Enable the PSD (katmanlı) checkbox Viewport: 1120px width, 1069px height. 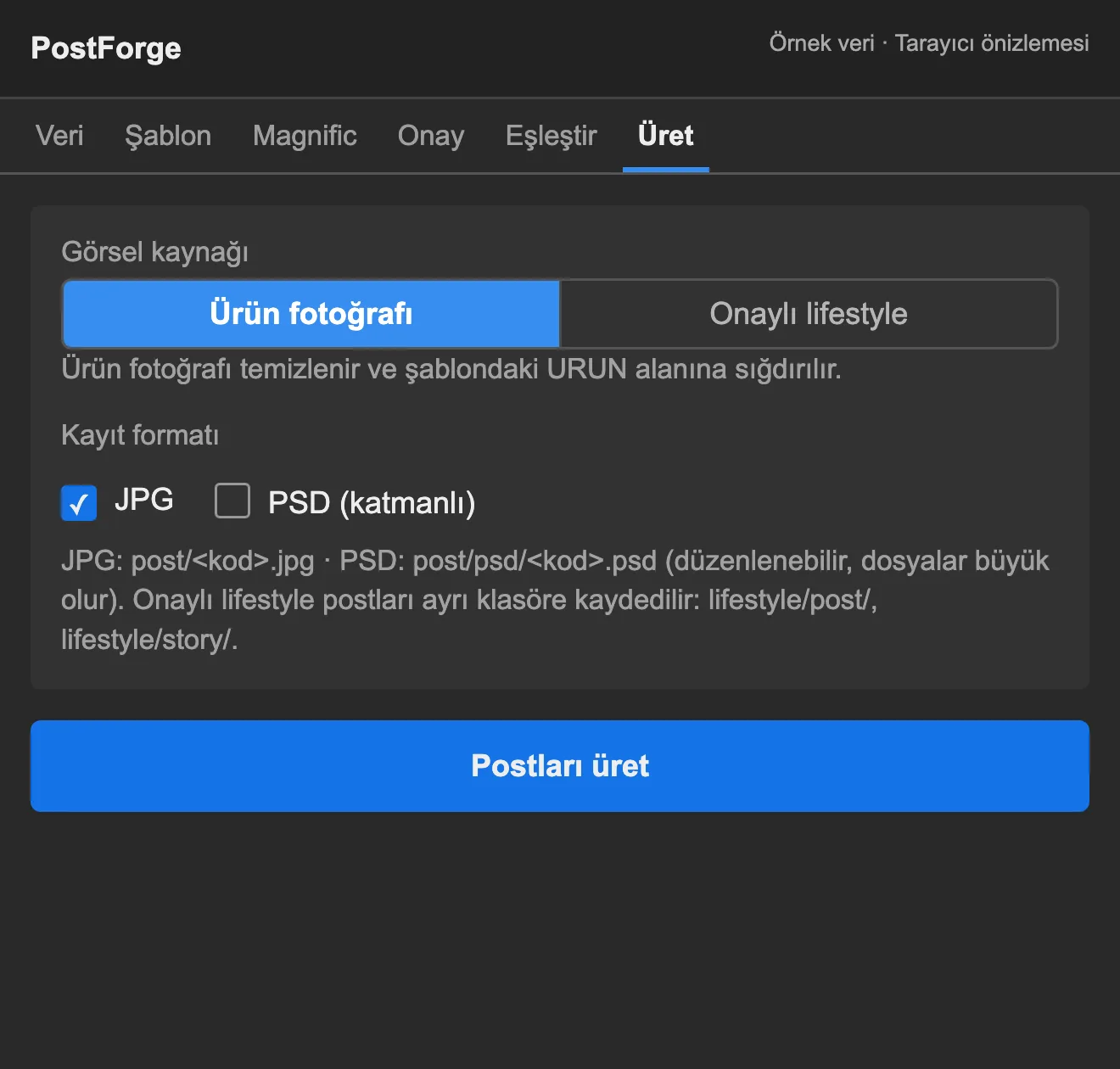click(x=232, y=501)
